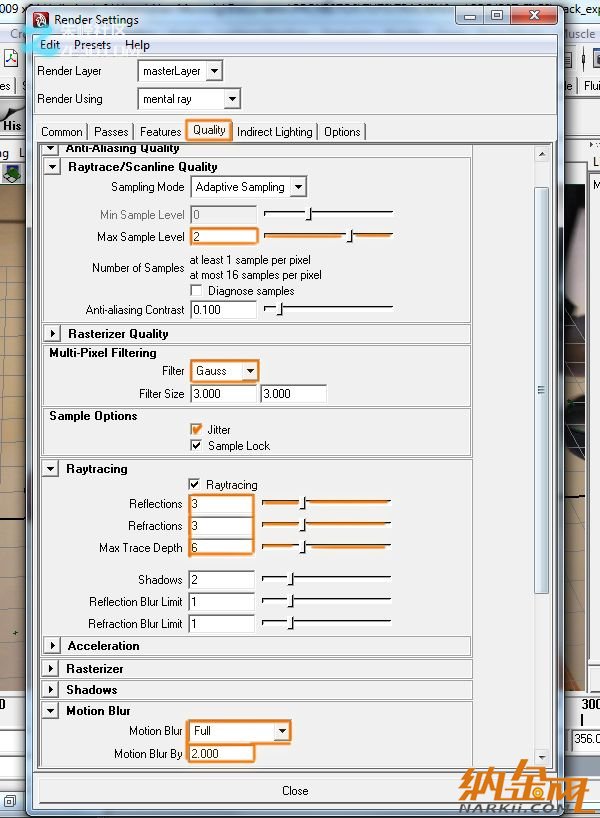Click the Render Settings window title icon
This screenshot has width=600, height=818.
click(x=40, y=20)
